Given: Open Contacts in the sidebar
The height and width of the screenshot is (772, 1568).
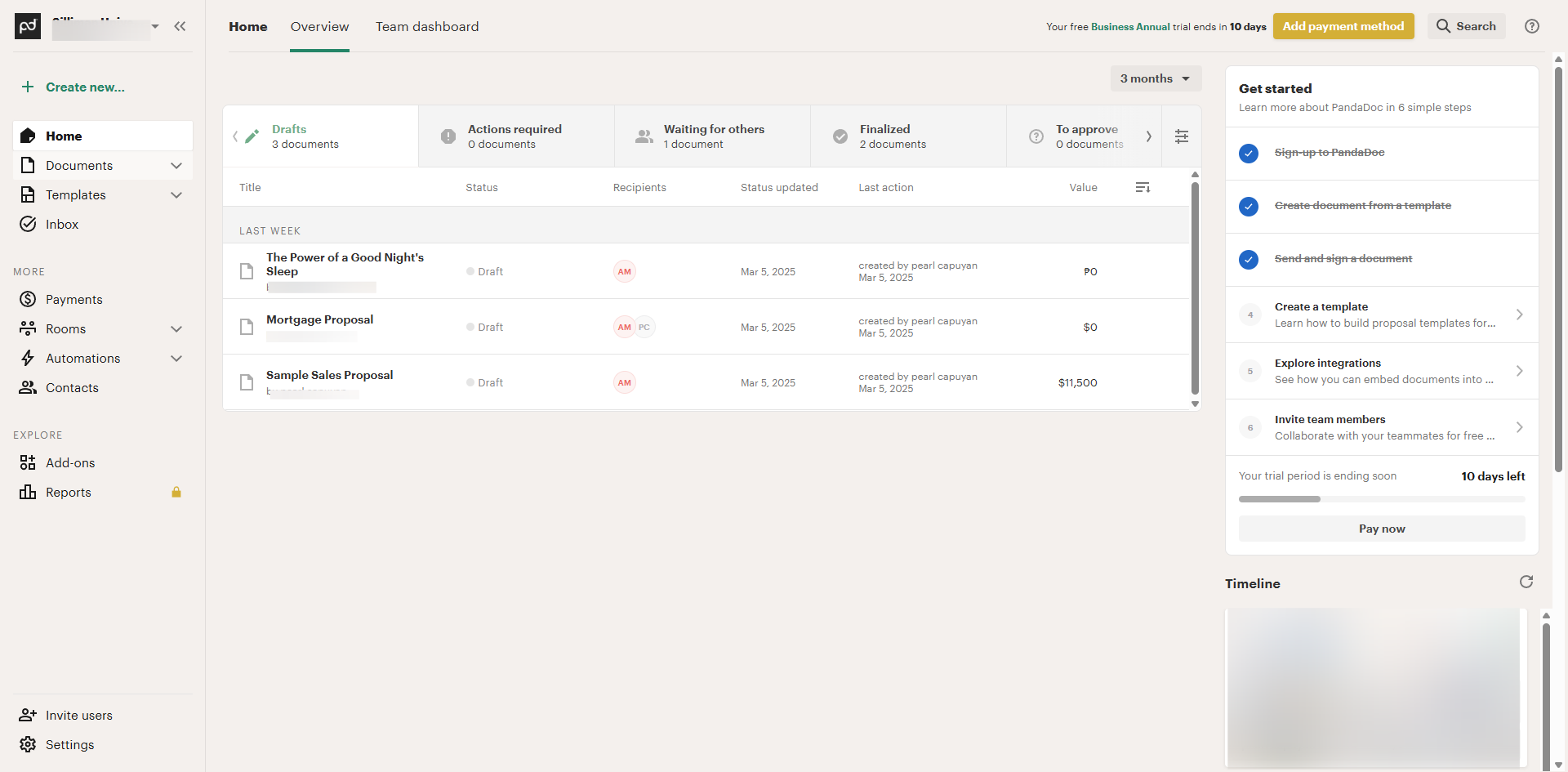Looking at the screenshot, I should [72, 388].
